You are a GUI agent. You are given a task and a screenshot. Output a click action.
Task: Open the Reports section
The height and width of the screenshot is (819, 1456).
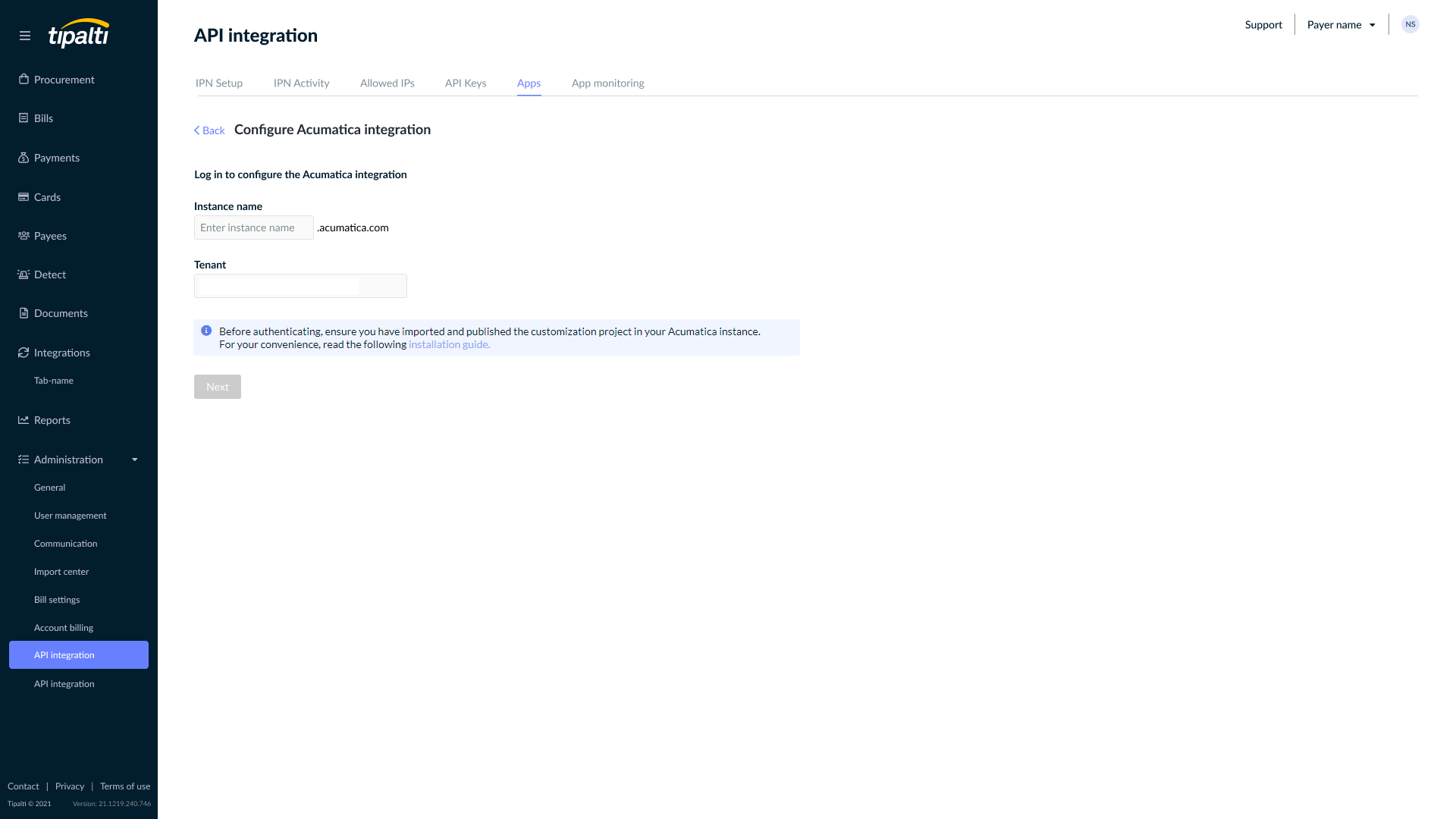[52, 420]
